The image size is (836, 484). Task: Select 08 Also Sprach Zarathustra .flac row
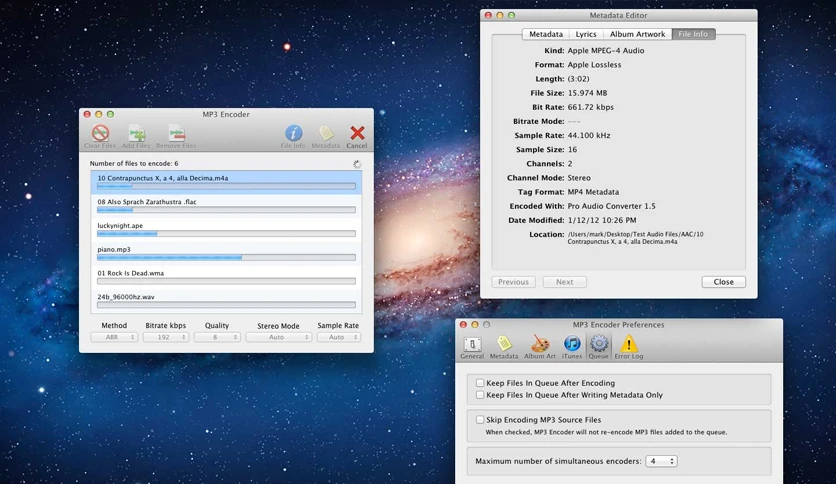226,206
